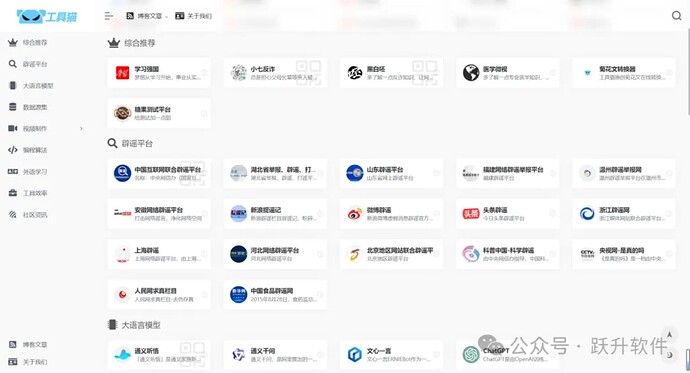
Task: Open 辟谣平台 via its magnifier sidebar icon
Action: click(x=13, y=64)
